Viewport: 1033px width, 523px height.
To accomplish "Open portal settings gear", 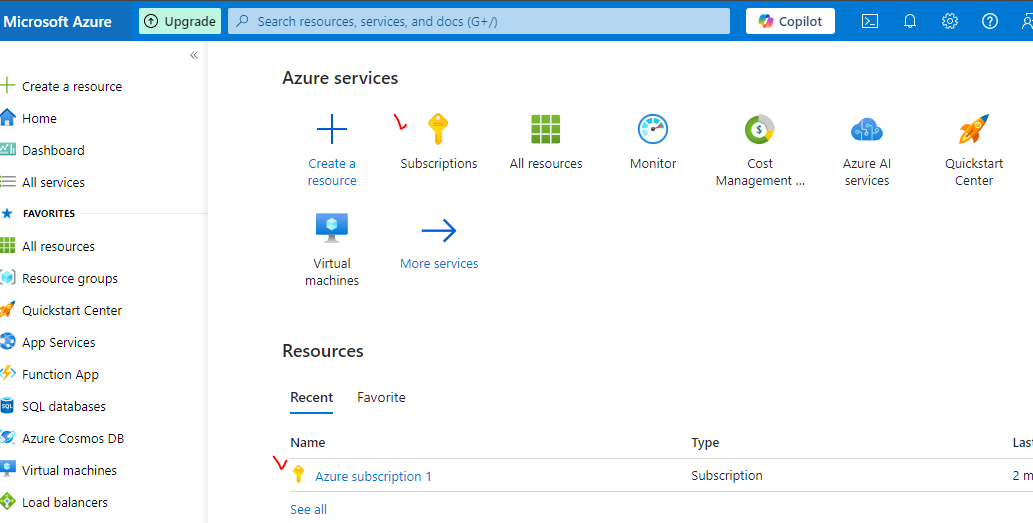I will (949, 21).
